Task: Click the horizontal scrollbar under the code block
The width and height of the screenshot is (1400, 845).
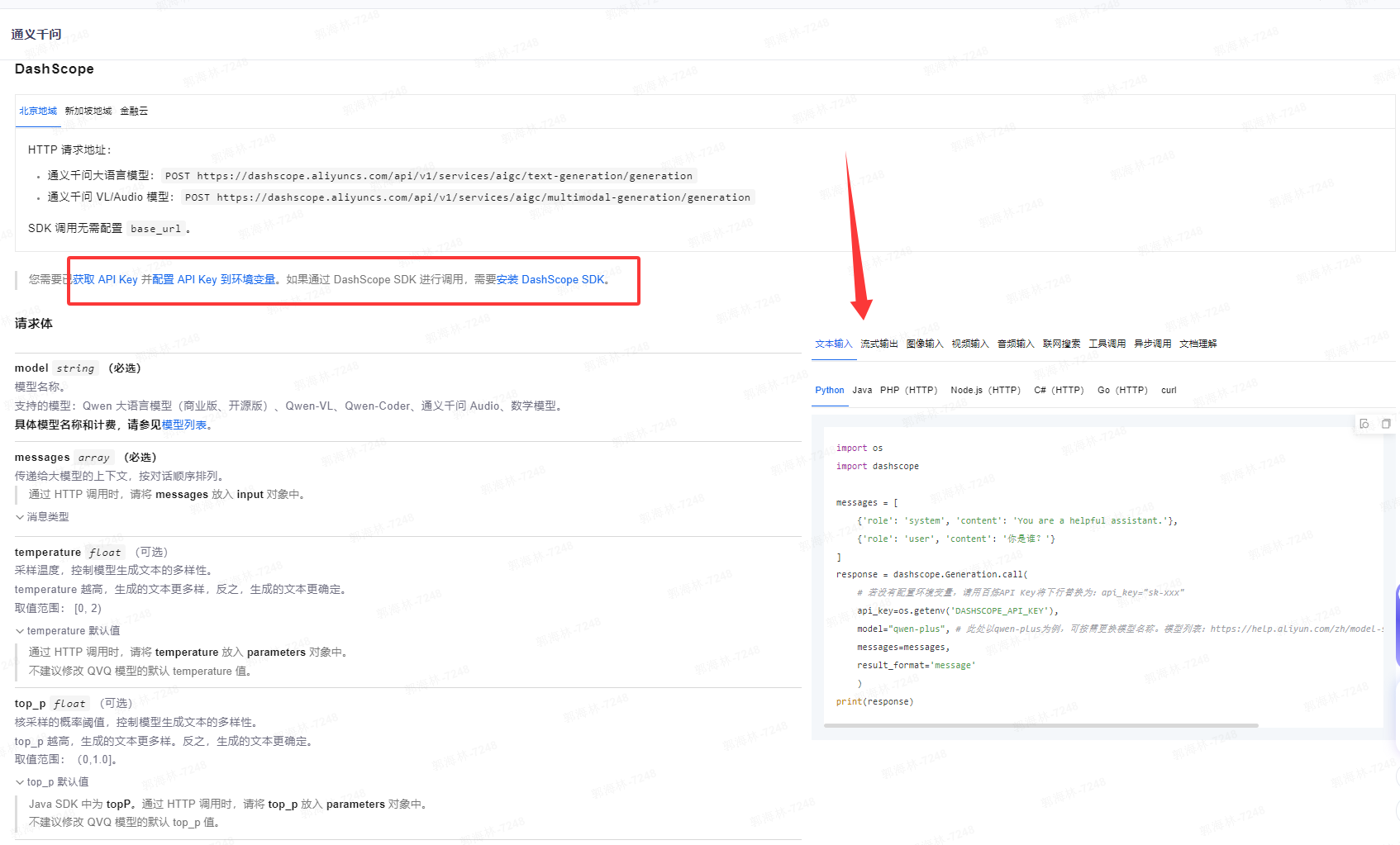Action: [1040, 725]
